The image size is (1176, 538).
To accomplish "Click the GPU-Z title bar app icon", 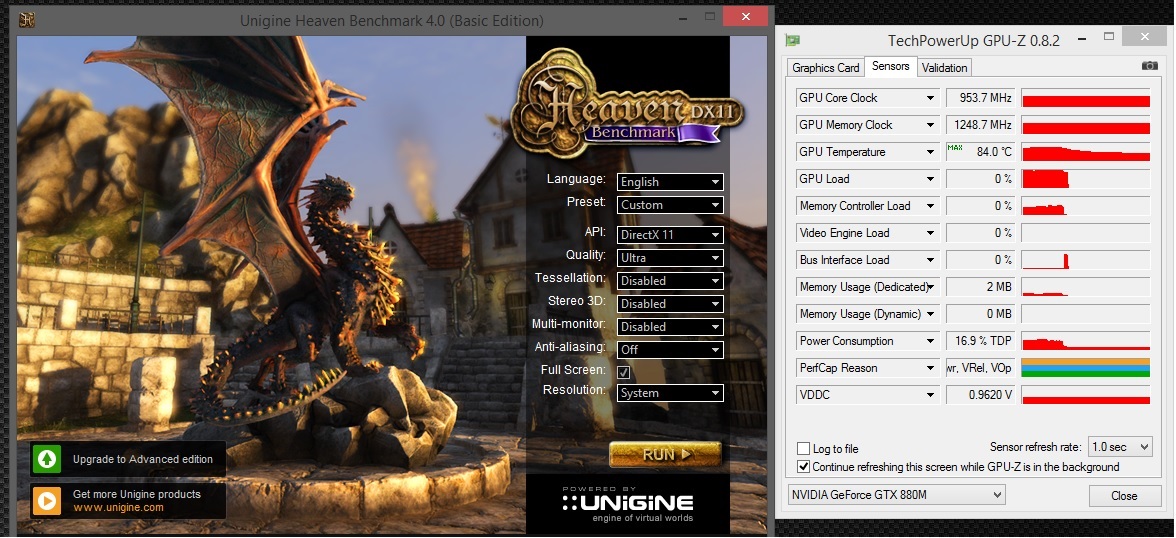I will coord(792,41).
